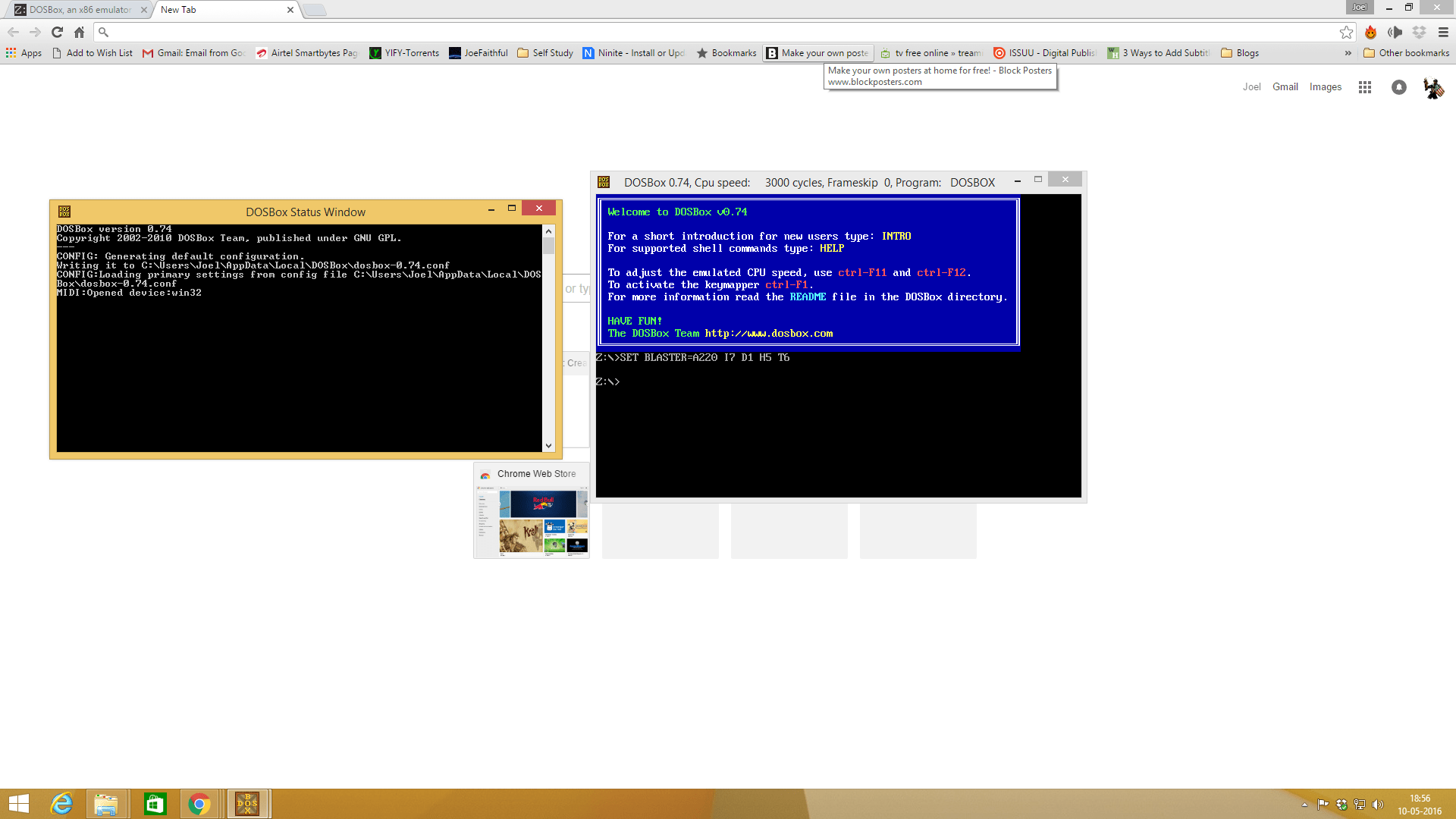Screen dimensions: 1456x819
Task: Open File Explorer from the taskbar
Action: [108, 803]
